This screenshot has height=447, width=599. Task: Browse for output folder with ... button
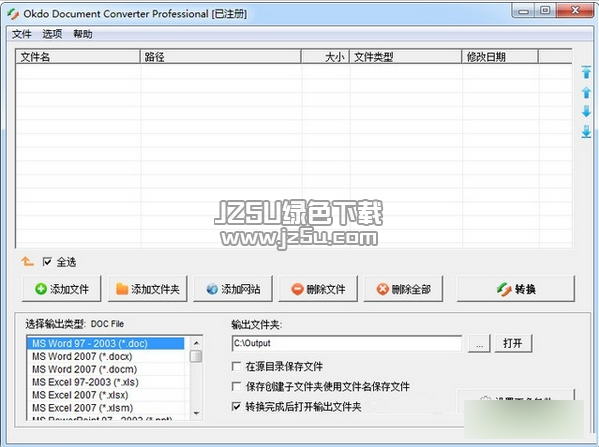[x=479, y=343]
